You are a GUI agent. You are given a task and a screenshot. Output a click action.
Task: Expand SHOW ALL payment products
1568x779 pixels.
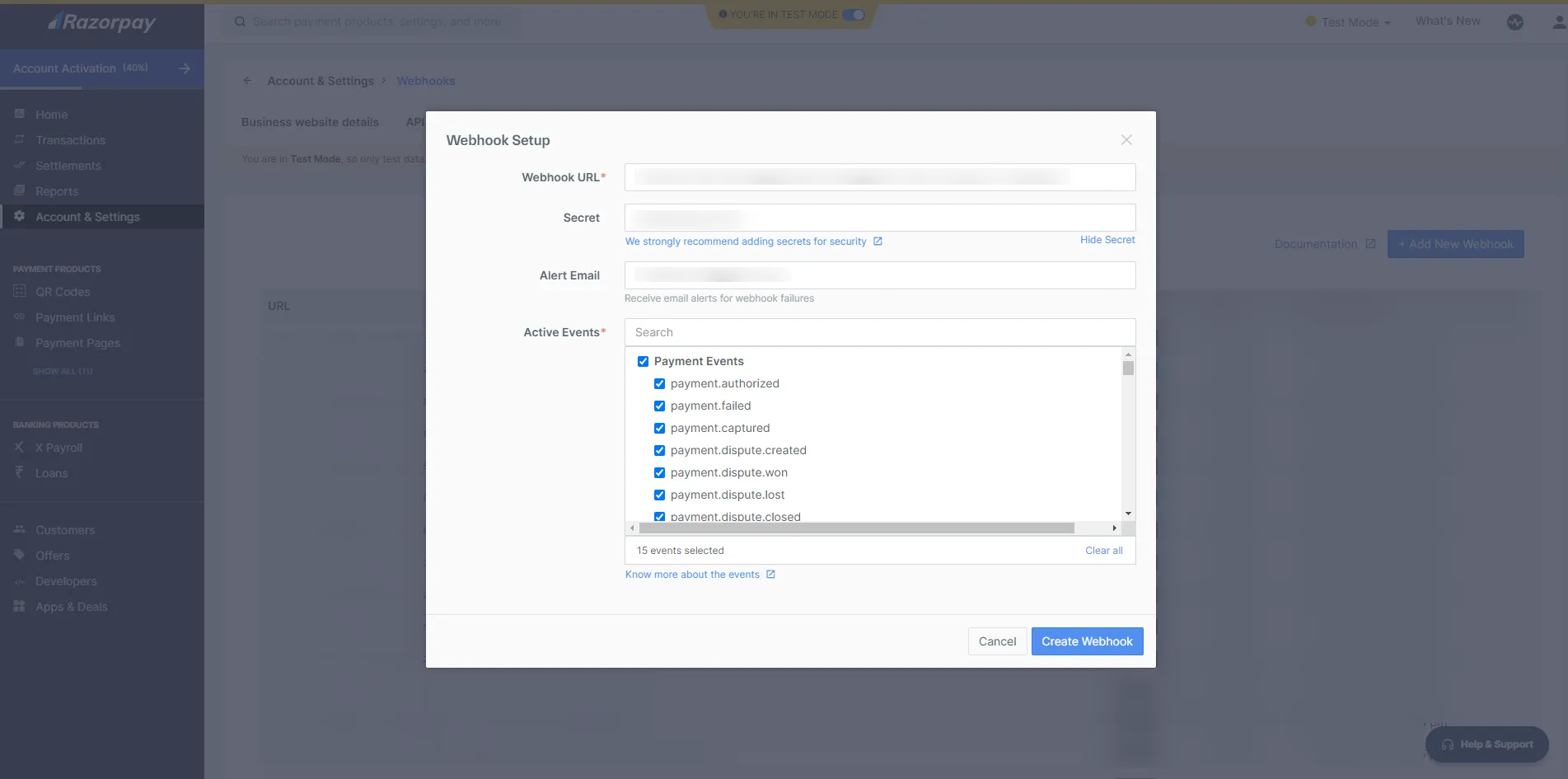pyautogui.click(x=63, y=372)
